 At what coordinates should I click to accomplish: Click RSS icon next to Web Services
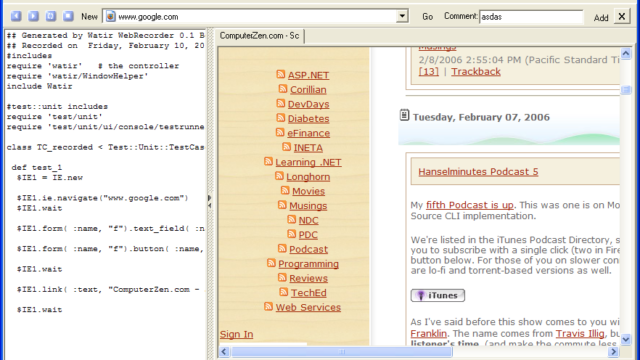tap(268, 306)
